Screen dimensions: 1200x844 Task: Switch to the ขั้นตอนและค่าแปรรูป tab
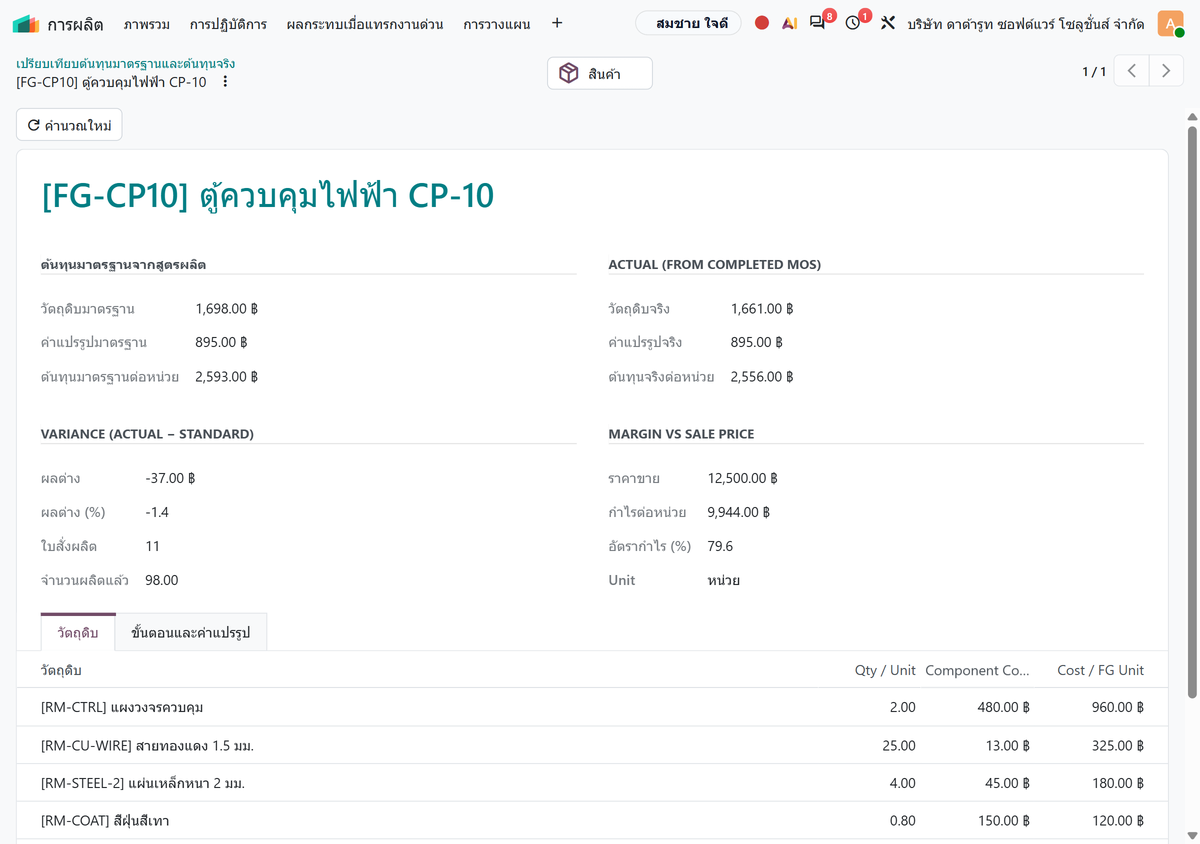[x=191, y=633]
